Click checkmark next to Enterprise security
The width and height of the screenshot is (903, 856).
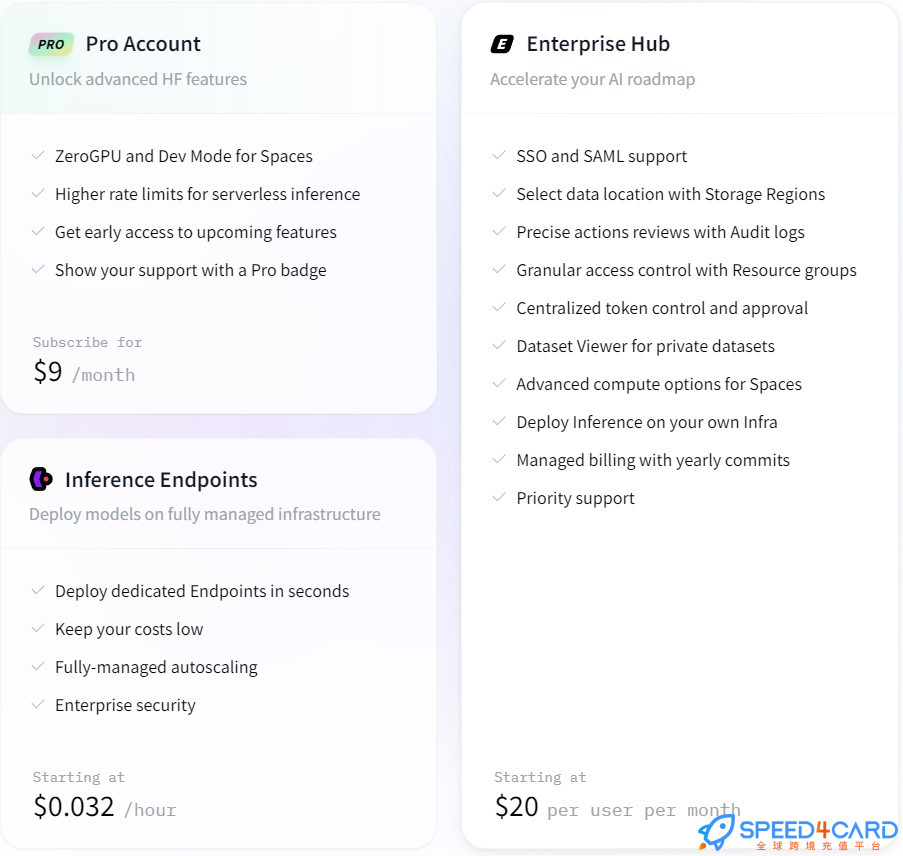(x=38, y=705)
